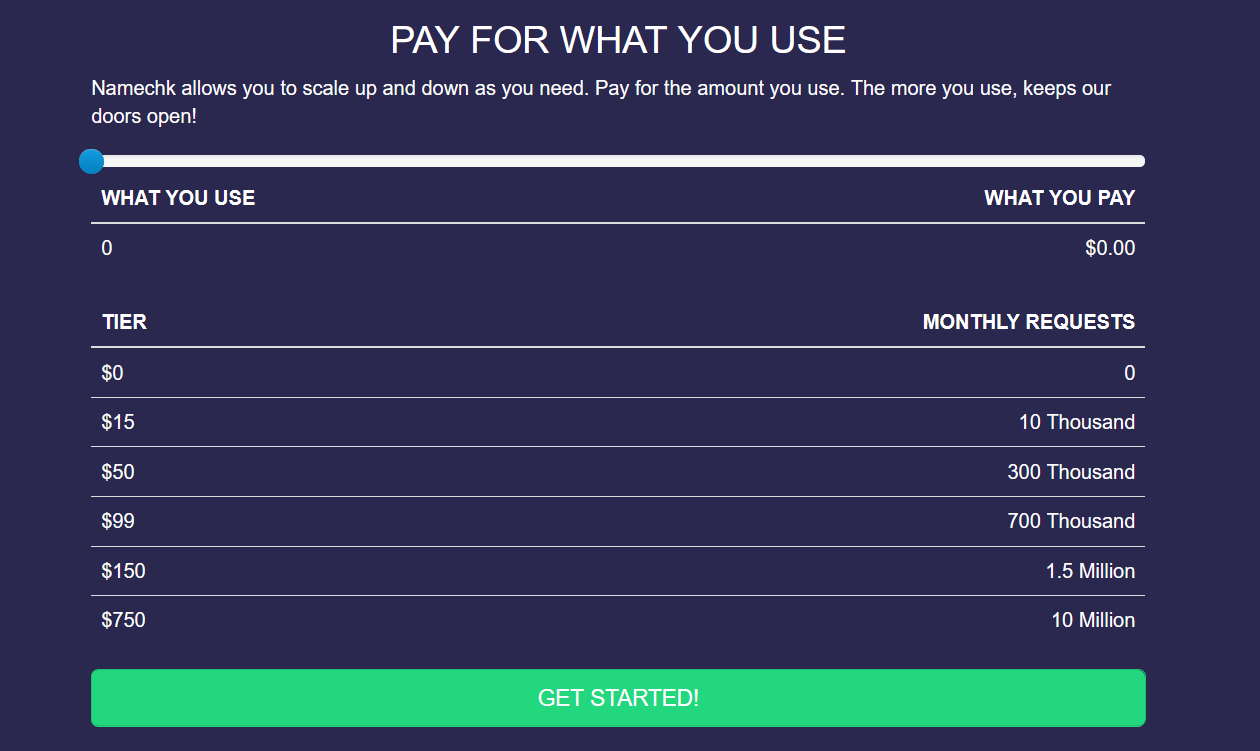Screen dimensions: 1260x751
Task: Pick the $150 tier price
Action: point(123,571)
